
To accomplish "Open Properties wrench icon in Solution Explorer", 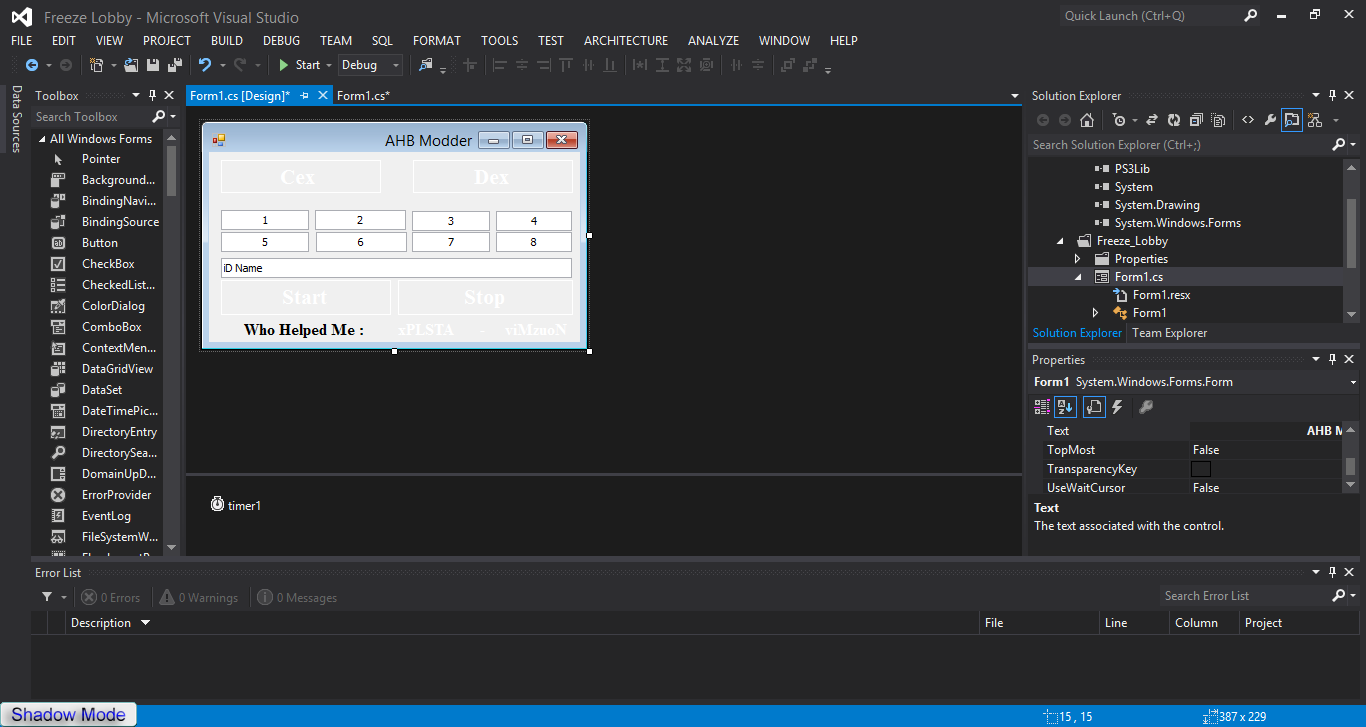I will pos(1270,120).
